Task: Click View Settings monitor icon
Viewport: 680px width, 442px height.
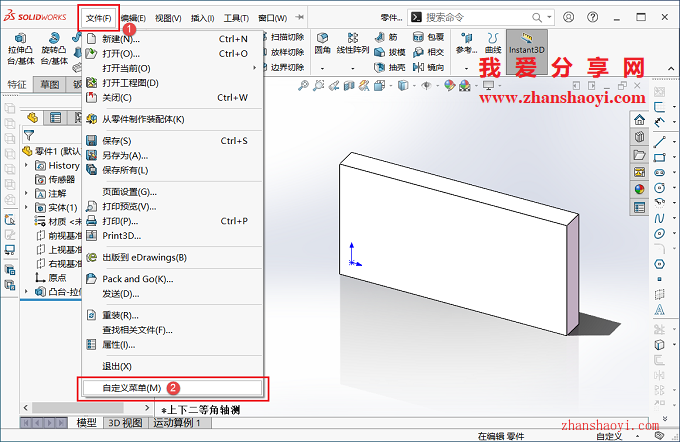Action: pos(489,85)
